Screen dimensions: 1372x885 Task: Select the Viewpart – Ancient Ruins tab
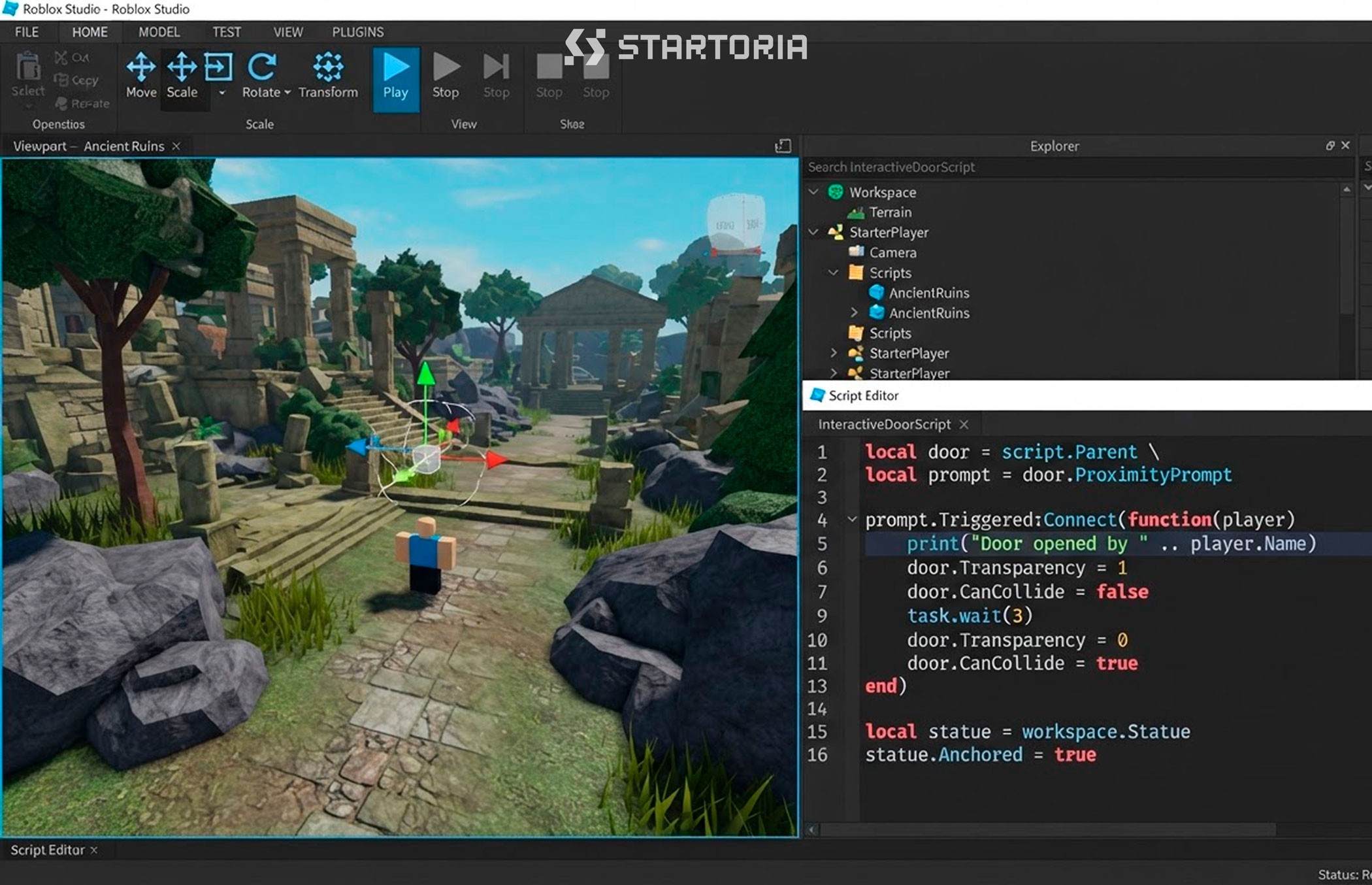[89, 146]
